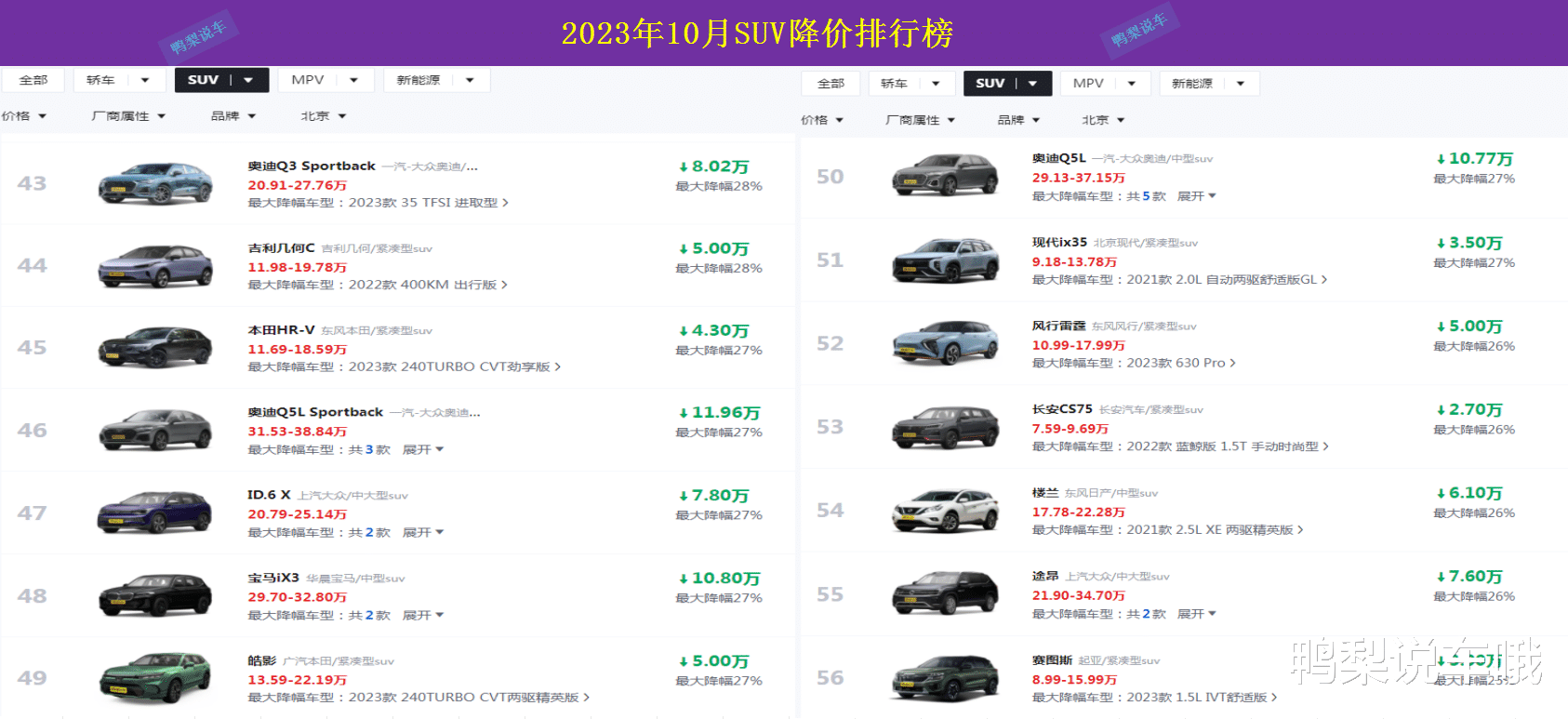Open the 宝马iX3 car thumbnail
Screen dimensions: 1568x719
pos(155,595)
